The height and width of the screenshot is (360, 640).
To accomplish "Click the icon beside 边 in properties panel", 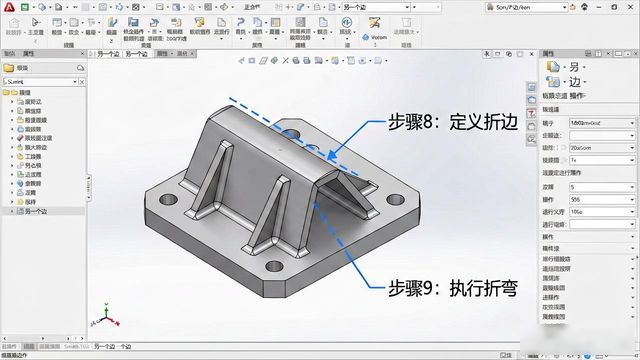I will click(553, 82).
